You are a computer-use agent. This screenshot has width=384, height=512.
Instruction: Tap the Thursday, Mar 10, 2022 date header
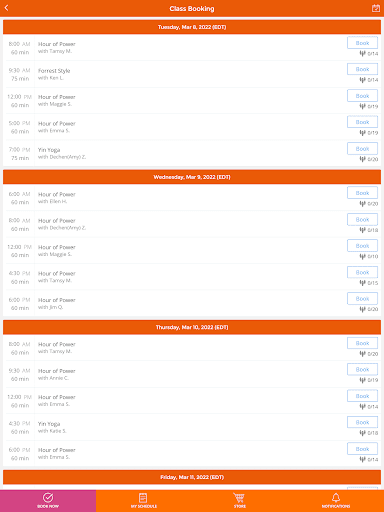192,327
